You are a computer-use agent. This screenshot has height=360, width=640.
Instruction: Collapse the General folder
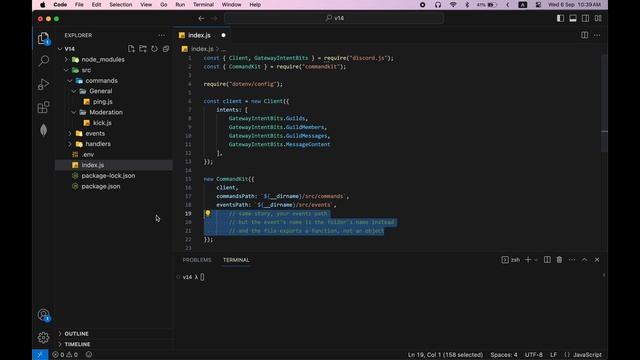(x=74, y=91)
